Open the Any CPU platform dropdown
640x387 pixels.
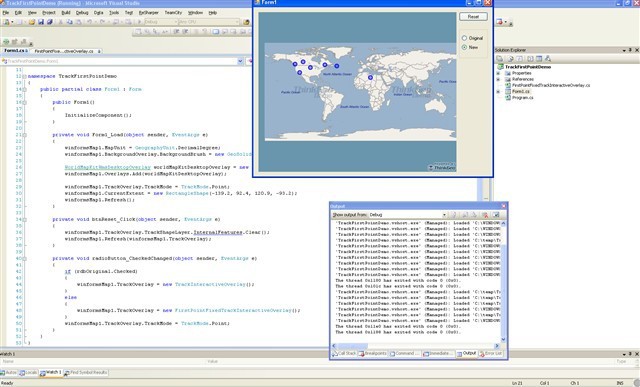point(209,22)
